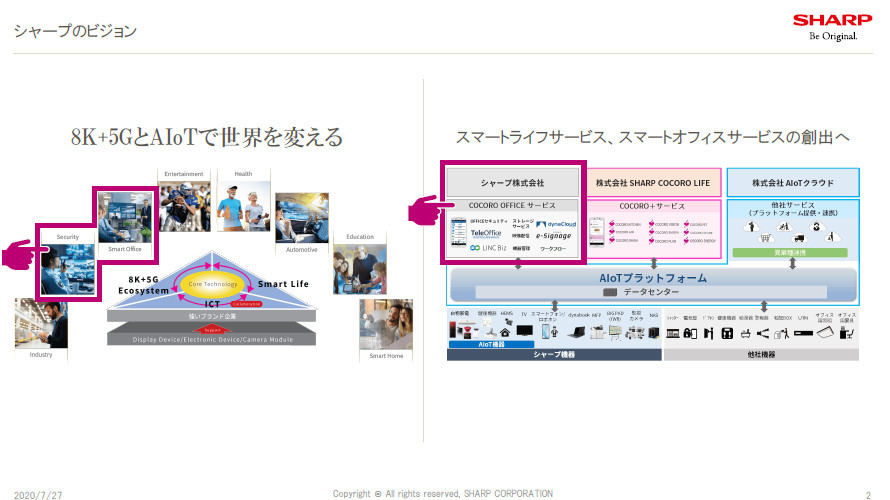Viewport: 890px width, 500px height.
Task: Click the phone image in COCORO OFFICE
Action: point(459,233)
